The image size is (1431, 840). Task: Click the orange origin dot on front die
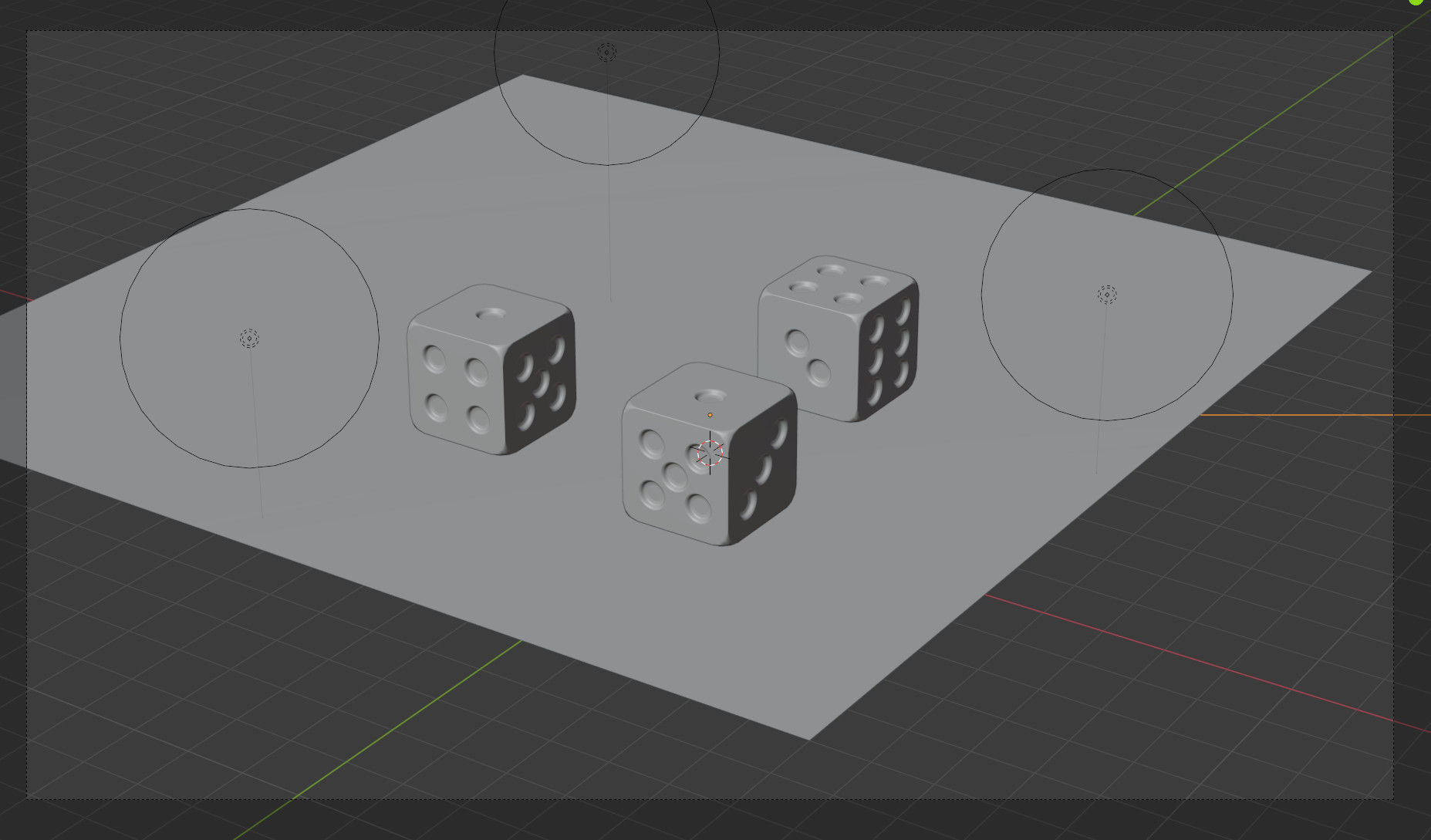pyautogui.click(x=710, y=415)
